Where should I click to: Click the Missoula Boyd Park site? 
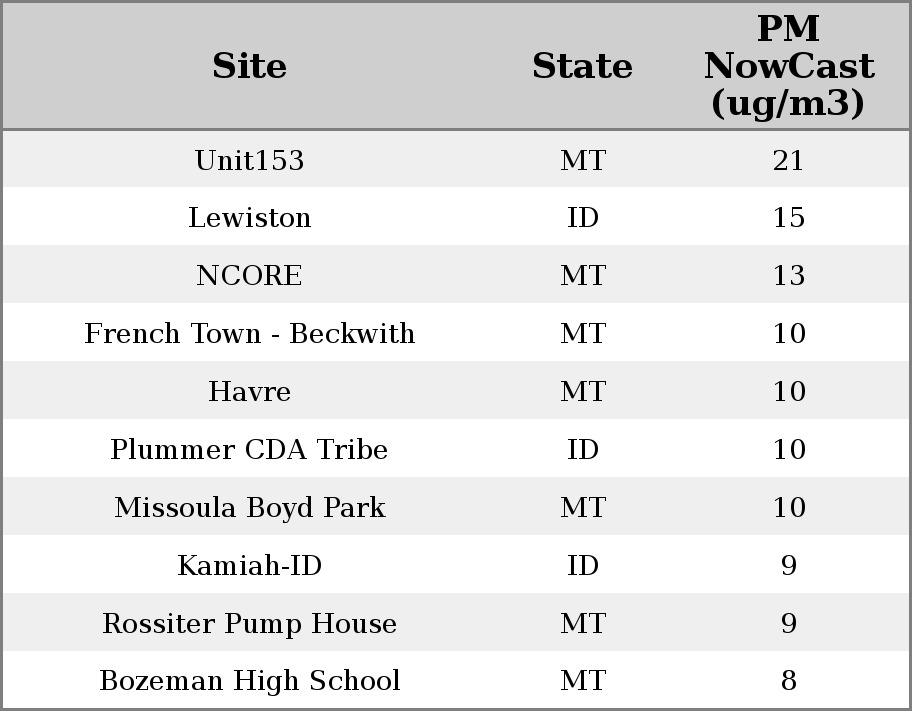click(249, 508)
